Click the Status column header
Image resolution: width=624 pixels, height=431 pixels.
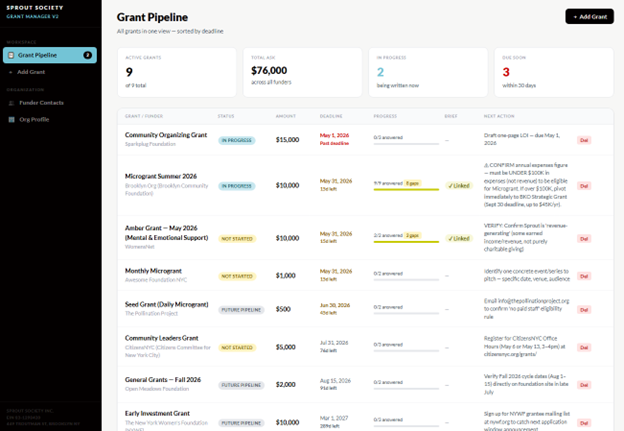[x=226, y=116]
